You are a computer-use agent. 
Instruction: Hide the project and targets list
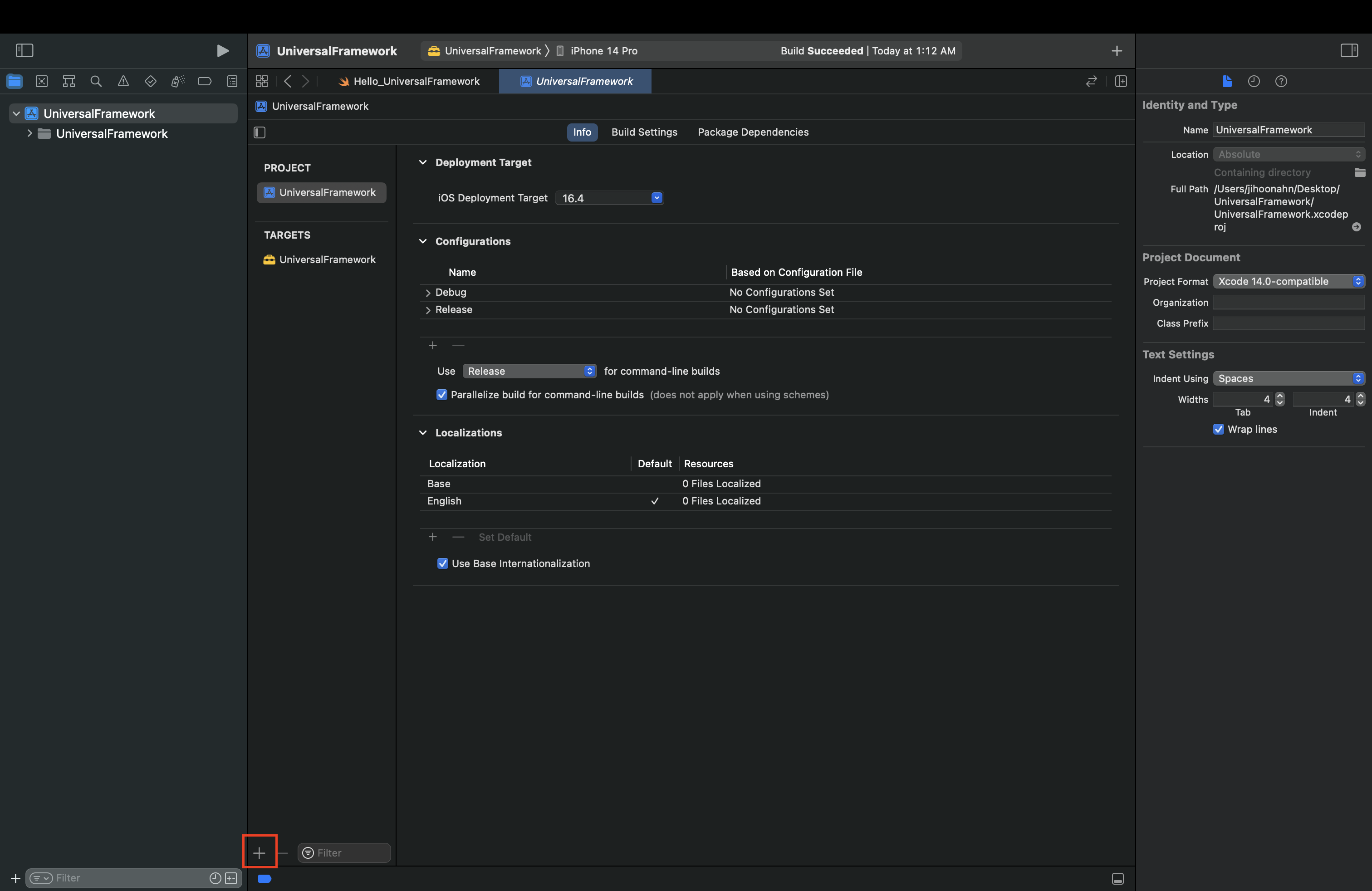click(260, 132)
